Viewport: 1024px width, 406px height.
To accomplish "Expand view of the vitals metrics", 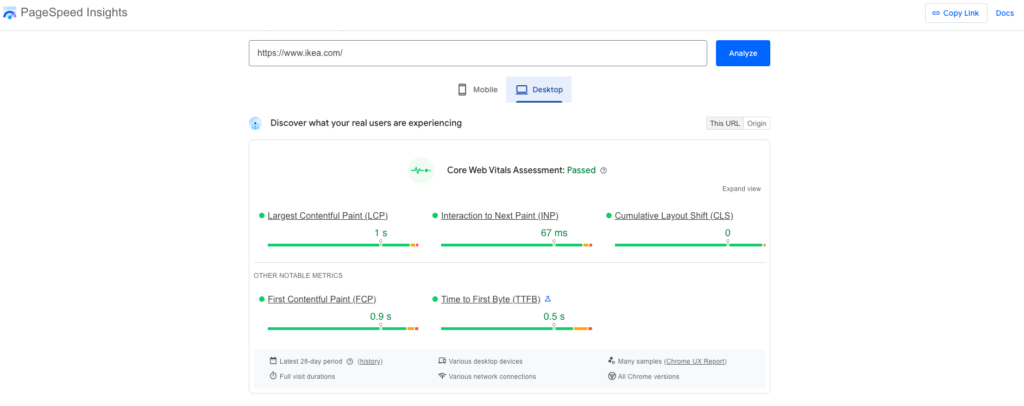I will pyautogui.click(x=741, y=189).
